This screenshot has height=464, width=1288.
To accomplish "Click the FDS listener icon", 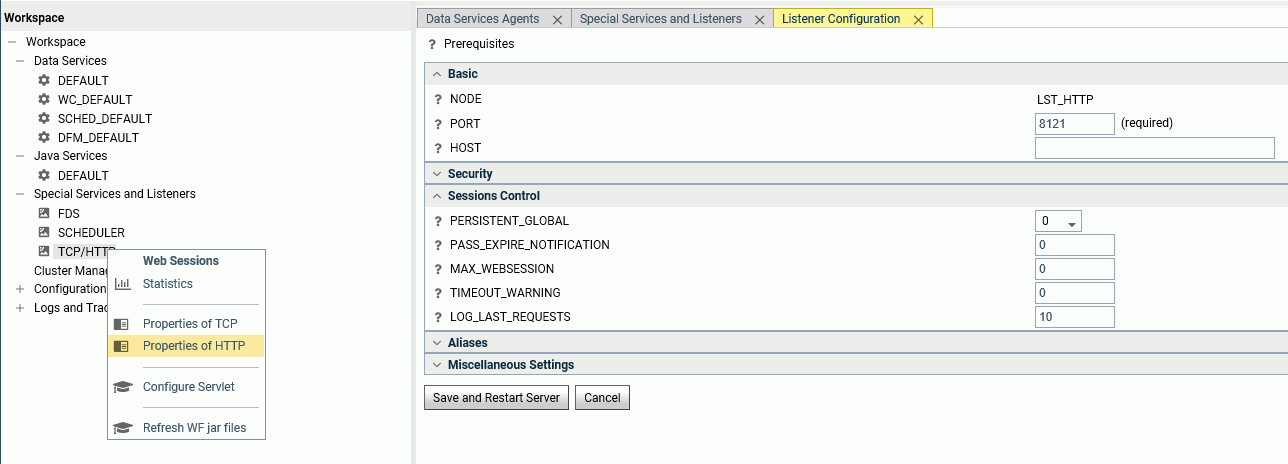I will click(x=44, y=213).
